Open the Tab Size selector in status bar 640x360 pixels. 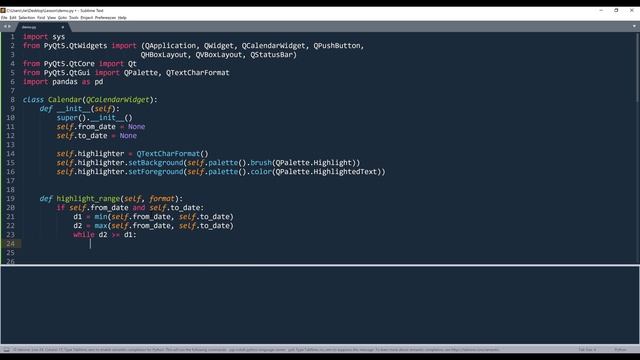[x=587, y=350]
